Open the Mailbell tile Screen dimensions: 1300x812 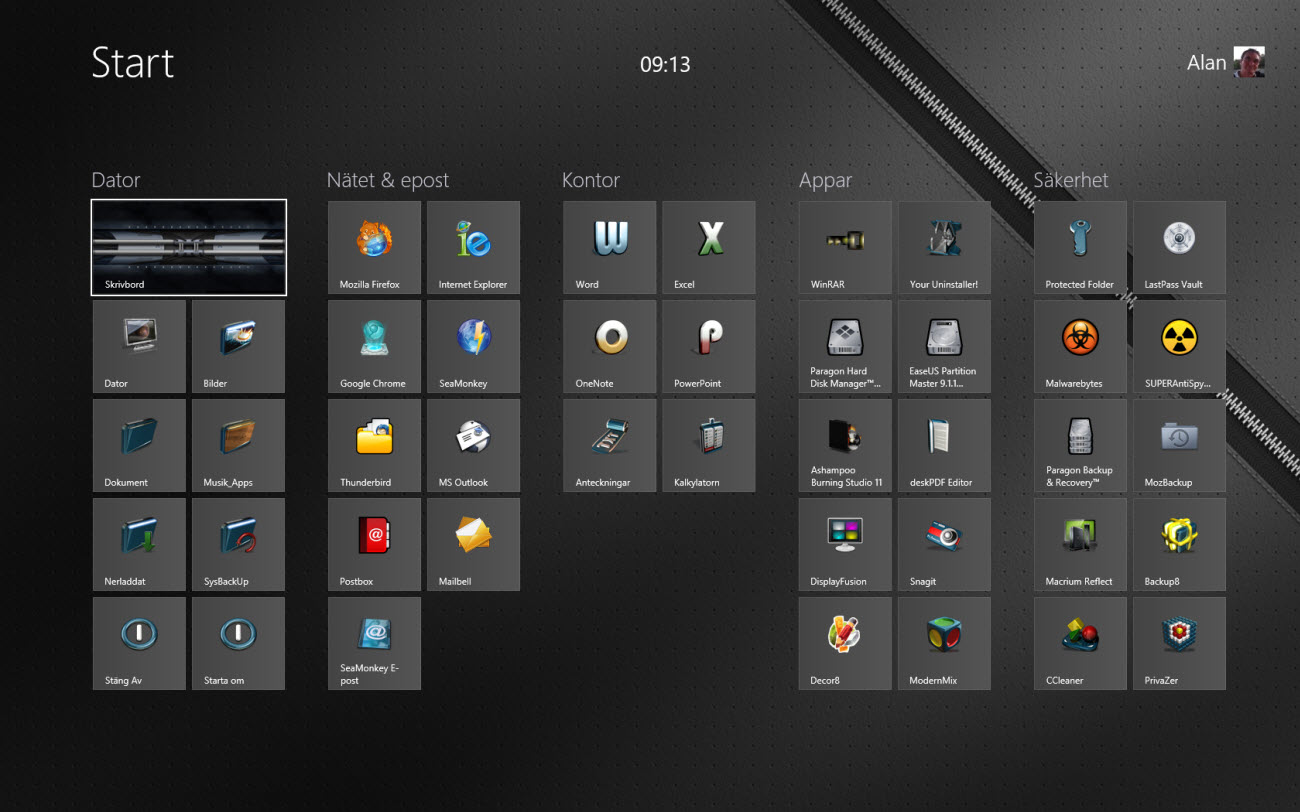click(x=473, y=544)
